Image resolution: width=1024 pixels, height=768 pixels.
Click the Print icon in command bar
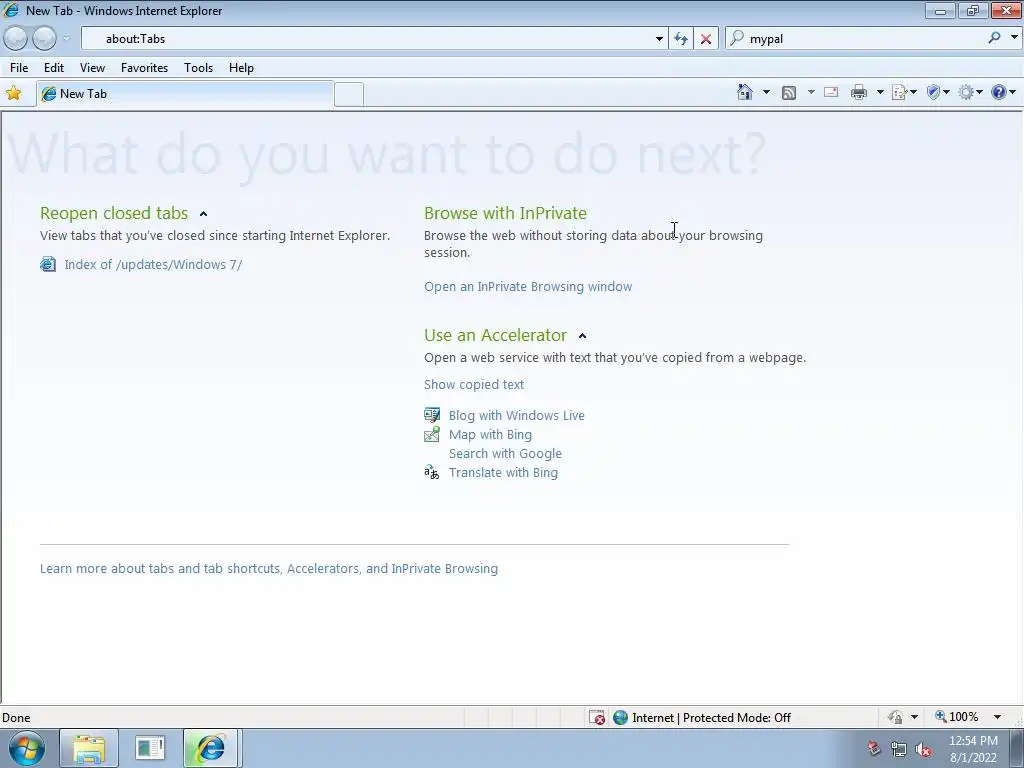tap(859, 93)
